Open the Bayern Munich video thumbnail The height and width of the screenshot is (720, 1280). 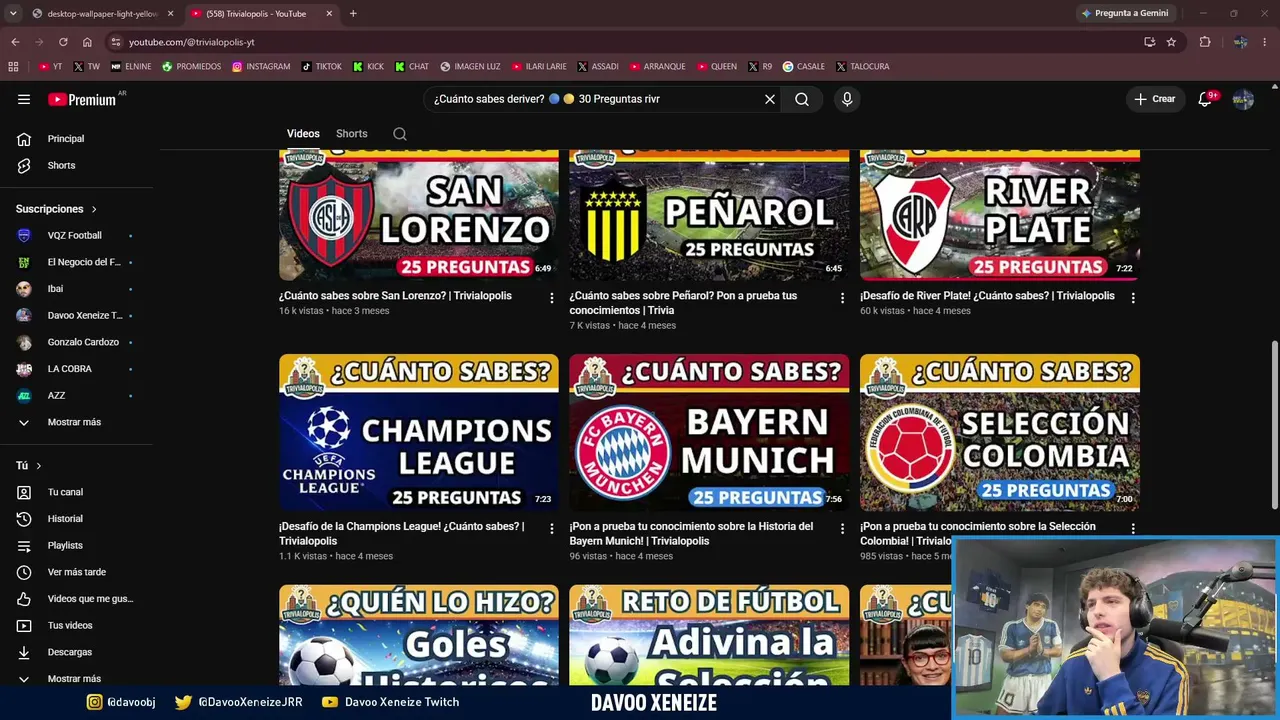pyautogui.click(x=709, y=432)
